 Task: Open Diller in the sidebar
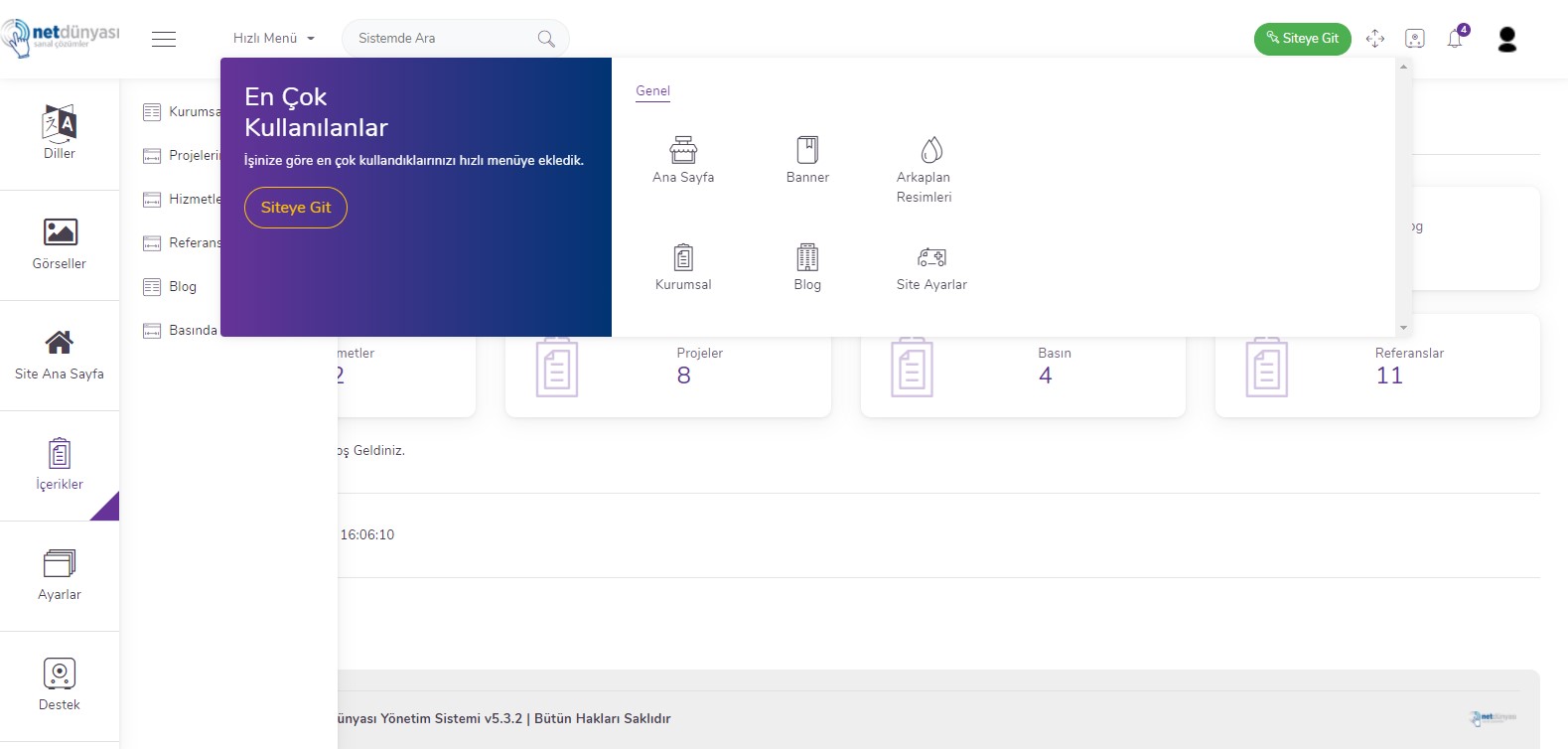coord(60,132)
